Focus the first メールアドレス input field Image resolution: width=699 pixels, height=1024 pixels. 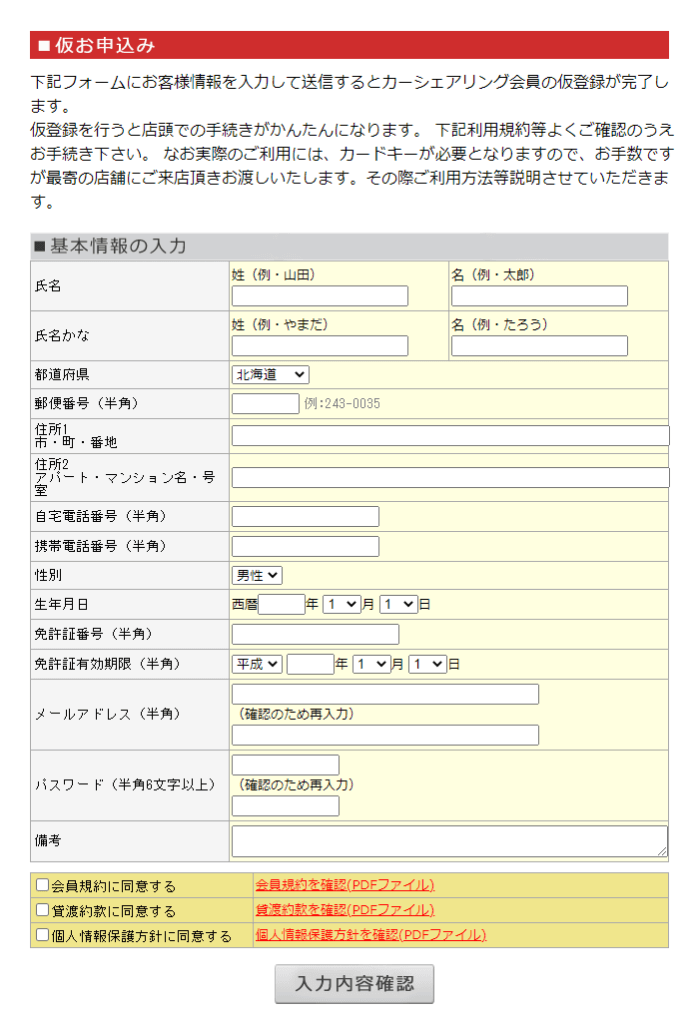point(385,694)
